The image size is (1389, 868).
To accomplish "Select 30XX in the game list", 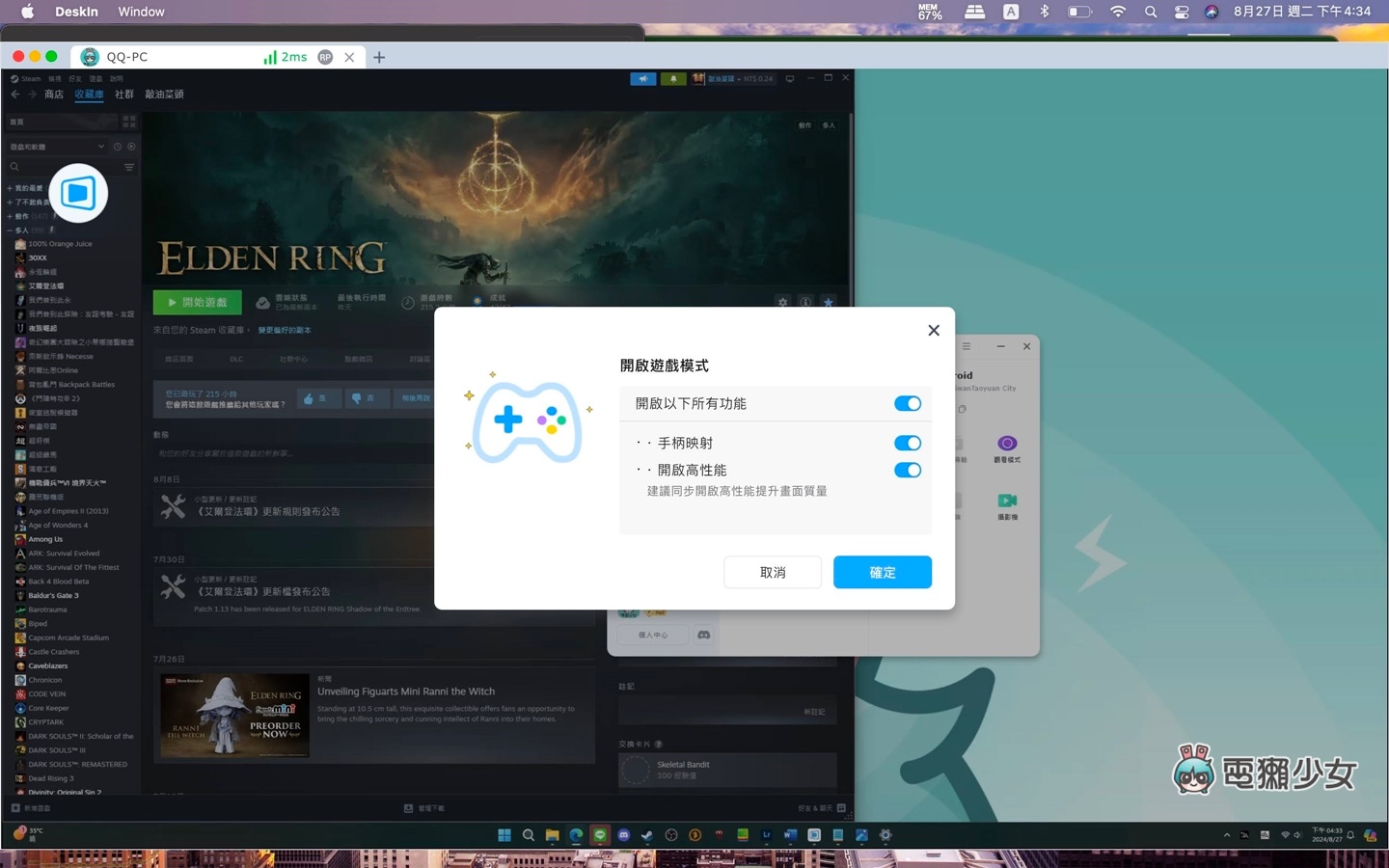I will [38, 258].
